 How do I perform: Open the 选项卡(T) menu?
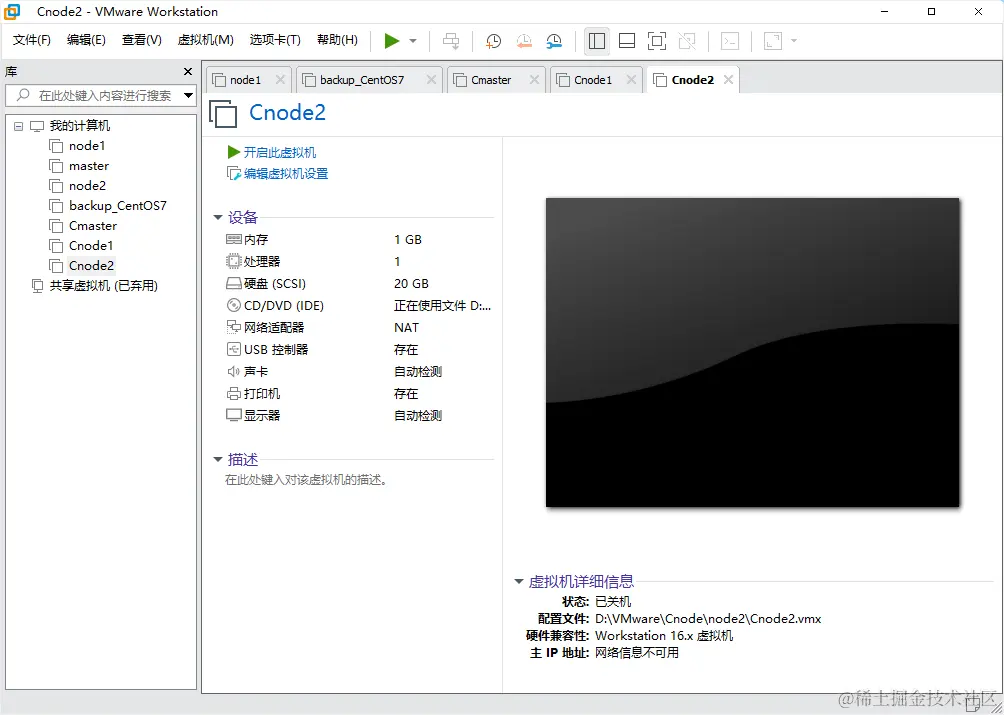(x=275, y=40)
